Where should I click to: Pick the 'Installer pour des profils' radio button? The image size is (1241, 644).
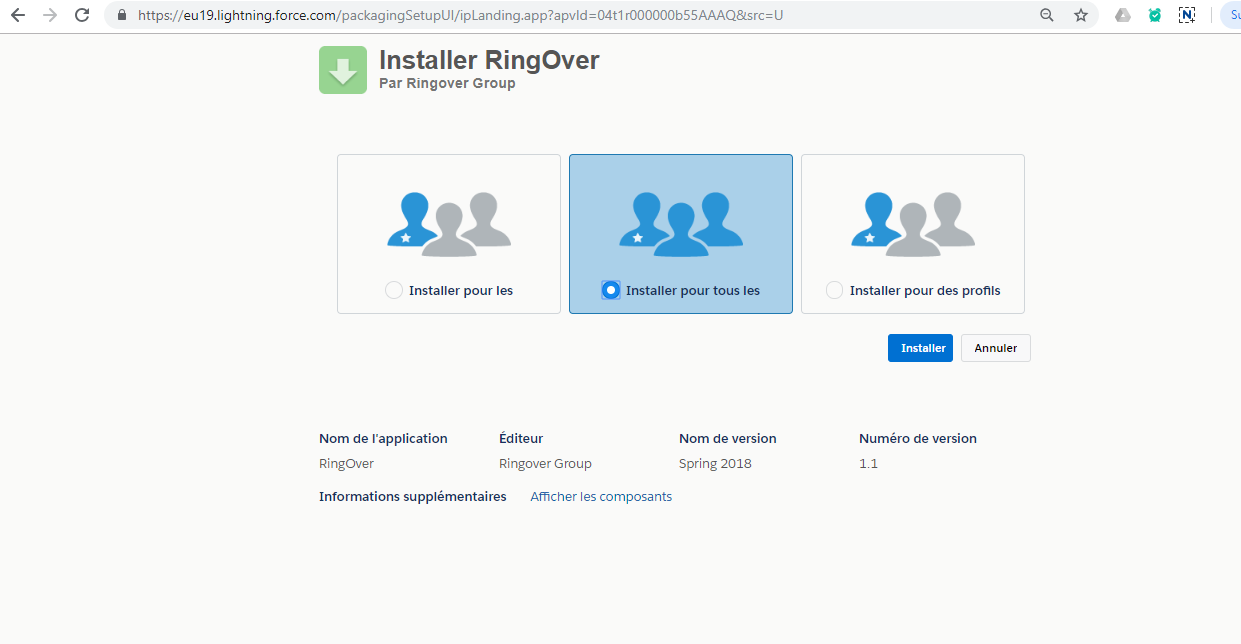834,290
